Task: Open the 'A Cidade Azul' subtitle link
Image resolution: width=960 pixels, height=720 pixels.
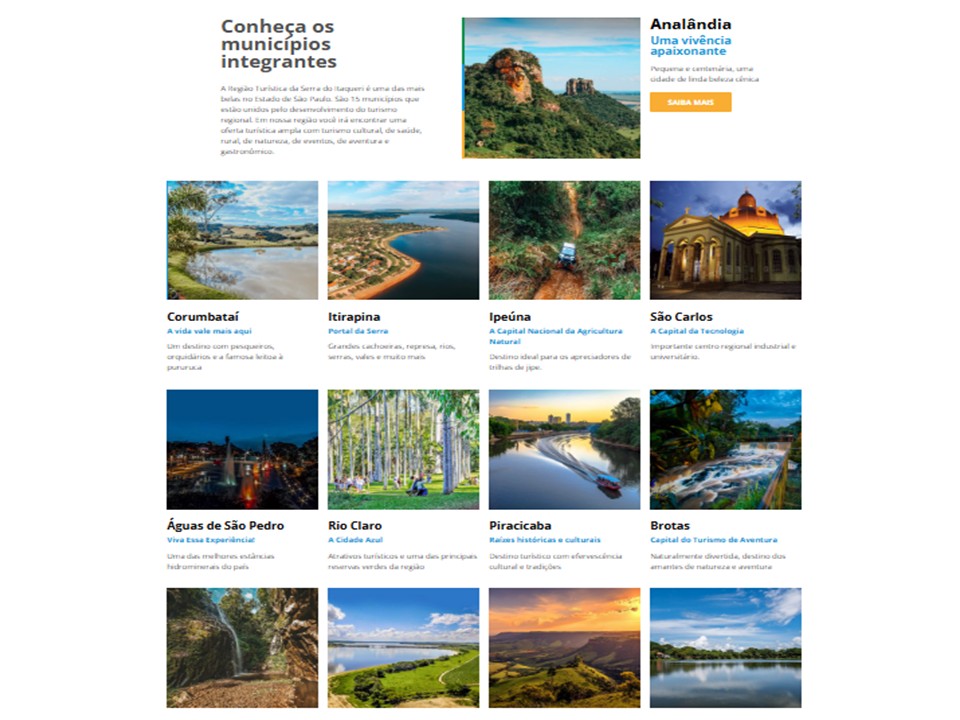Action: [x=355, y=540]
